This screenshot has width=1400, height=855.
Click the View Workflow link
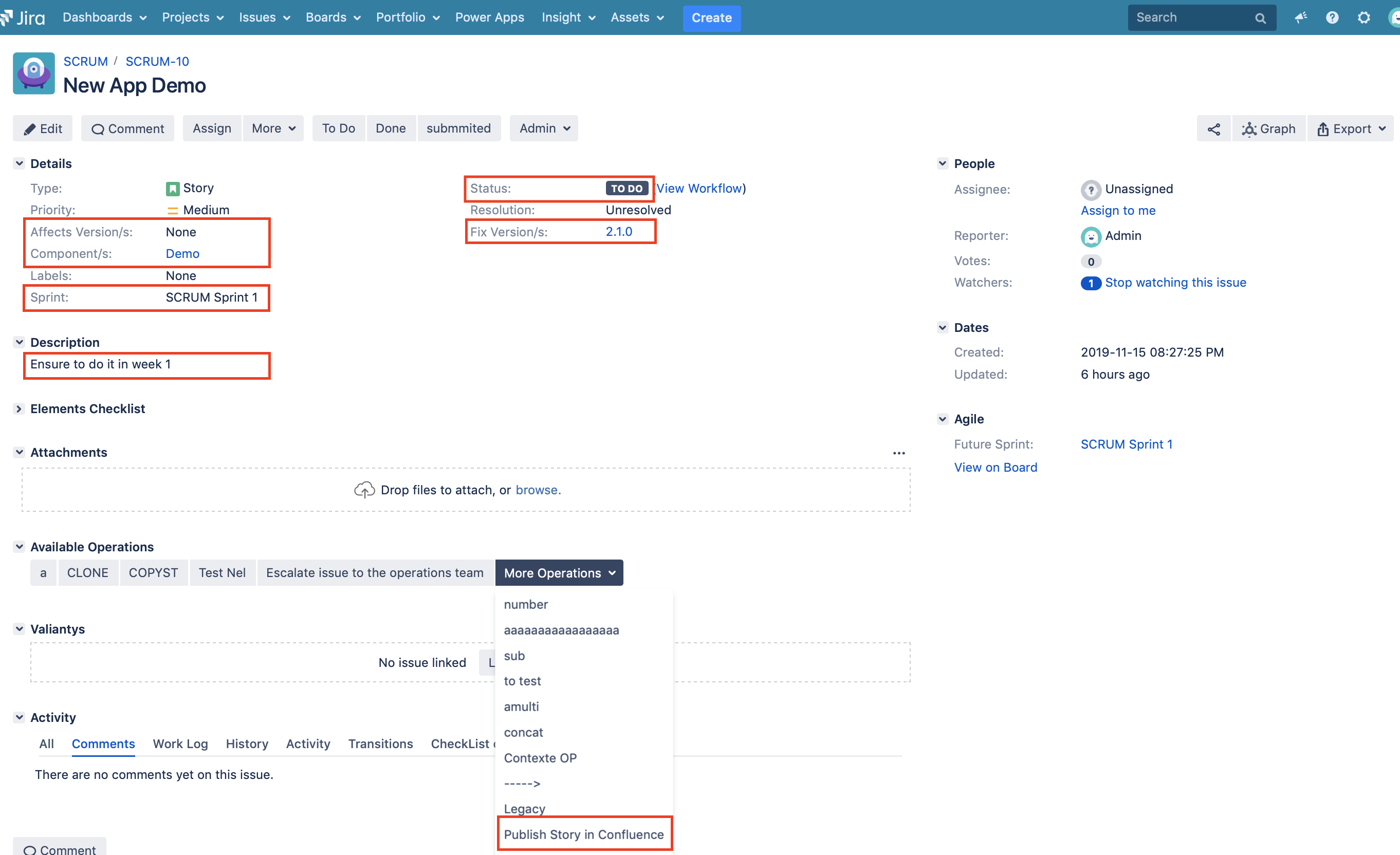(x=701, y=188)
